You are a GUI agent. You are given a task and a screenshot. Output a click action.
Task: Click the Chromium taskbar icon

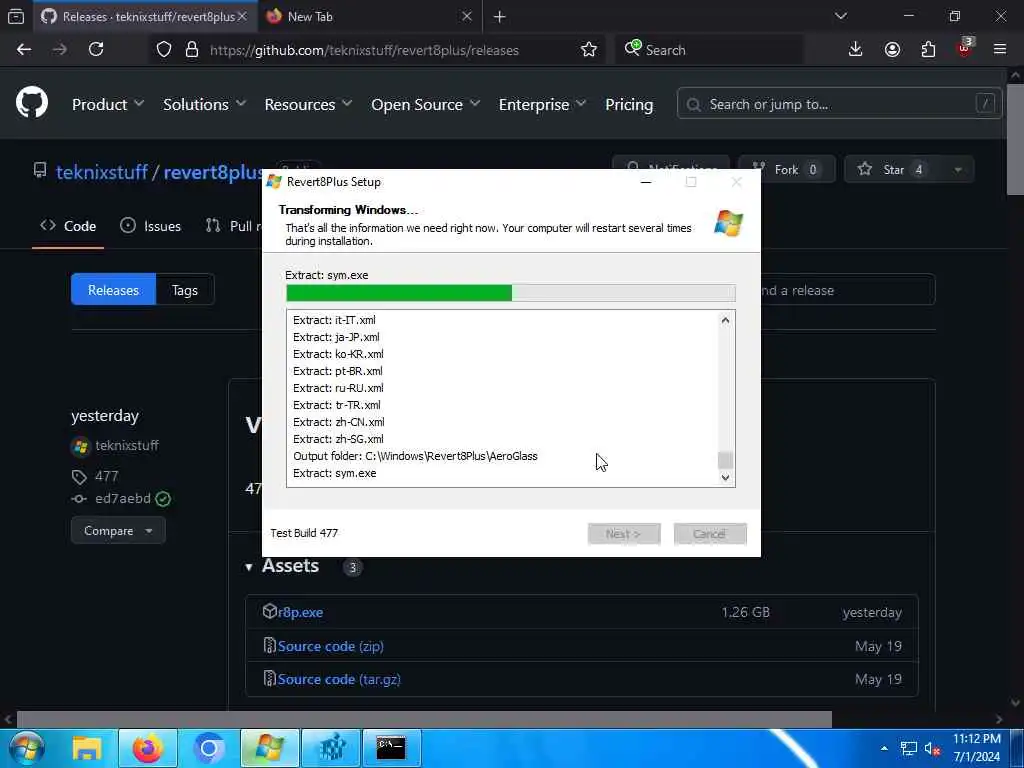pos(209,748)
